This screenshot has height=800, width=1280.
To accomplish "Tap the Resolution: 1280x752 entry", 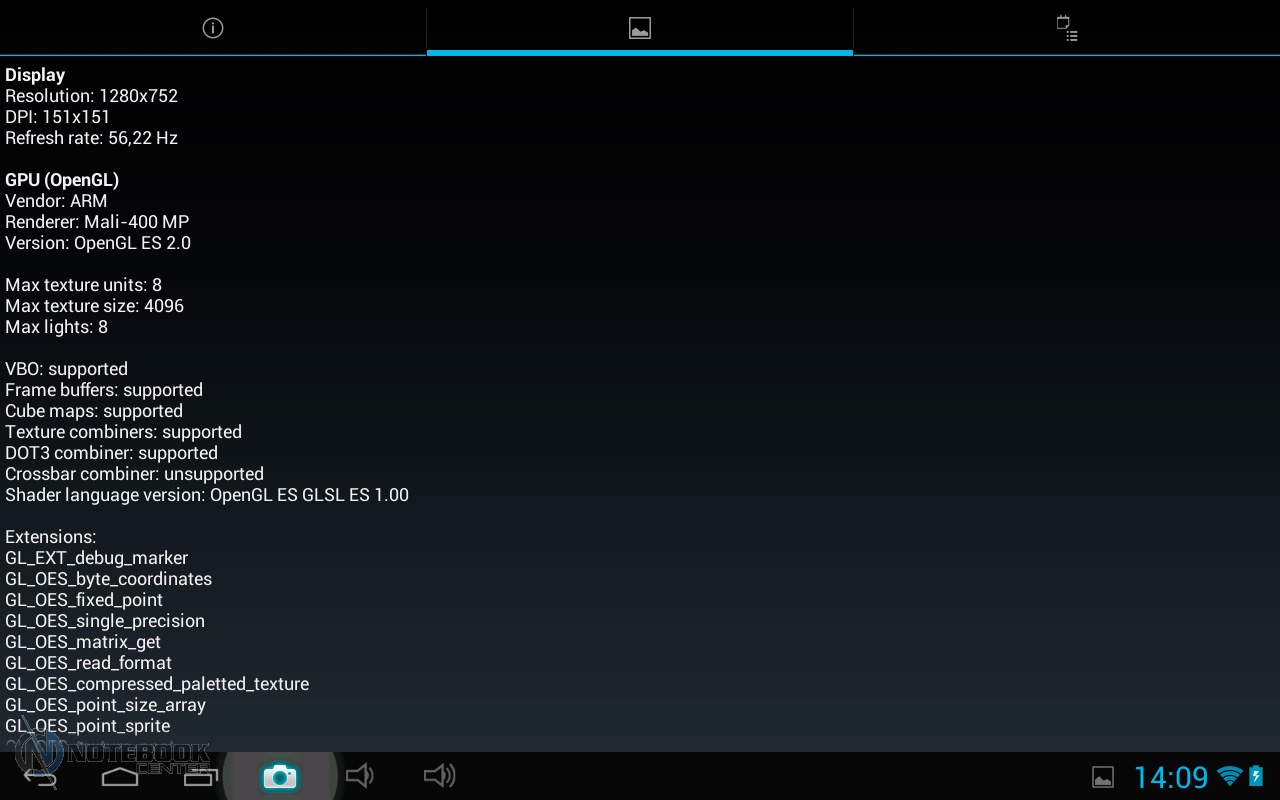I will pos(91,96).
